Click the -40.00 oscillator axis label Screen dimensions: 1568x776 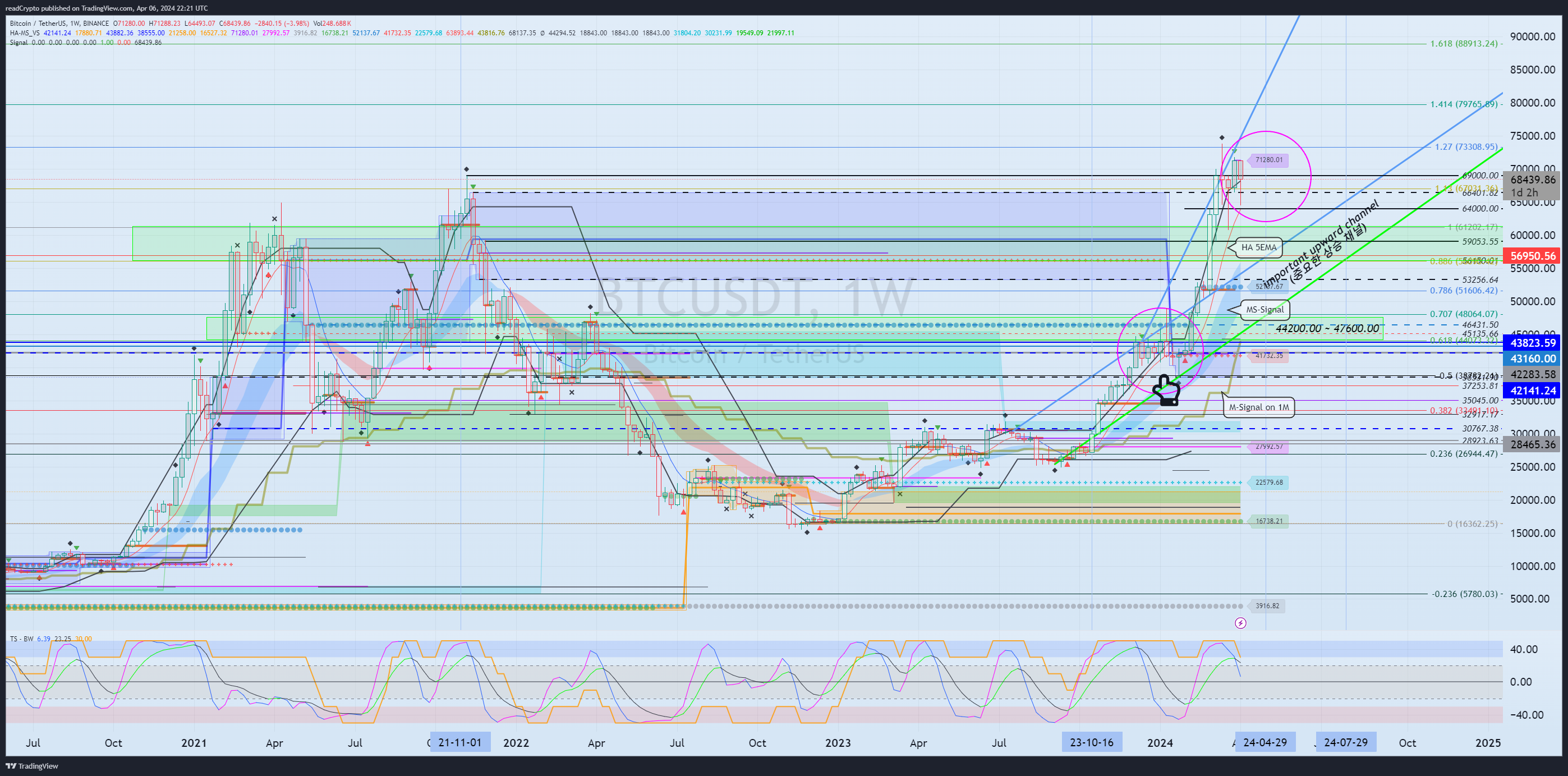tap(1526, 715)
